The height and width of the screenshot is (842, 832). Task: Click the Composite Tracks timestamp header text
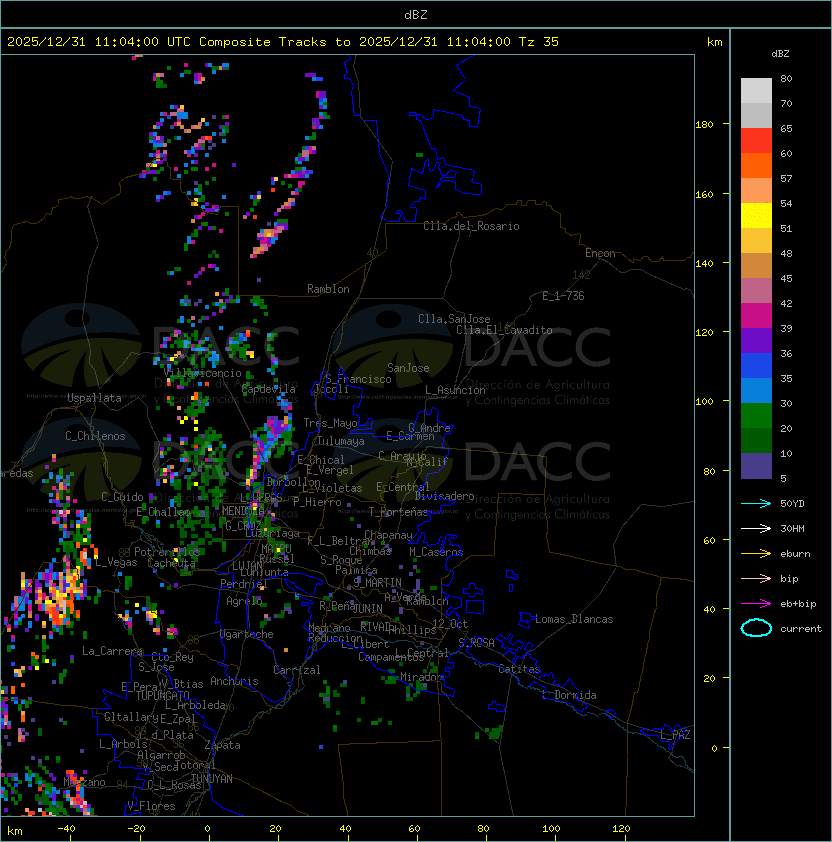[283, 42]
